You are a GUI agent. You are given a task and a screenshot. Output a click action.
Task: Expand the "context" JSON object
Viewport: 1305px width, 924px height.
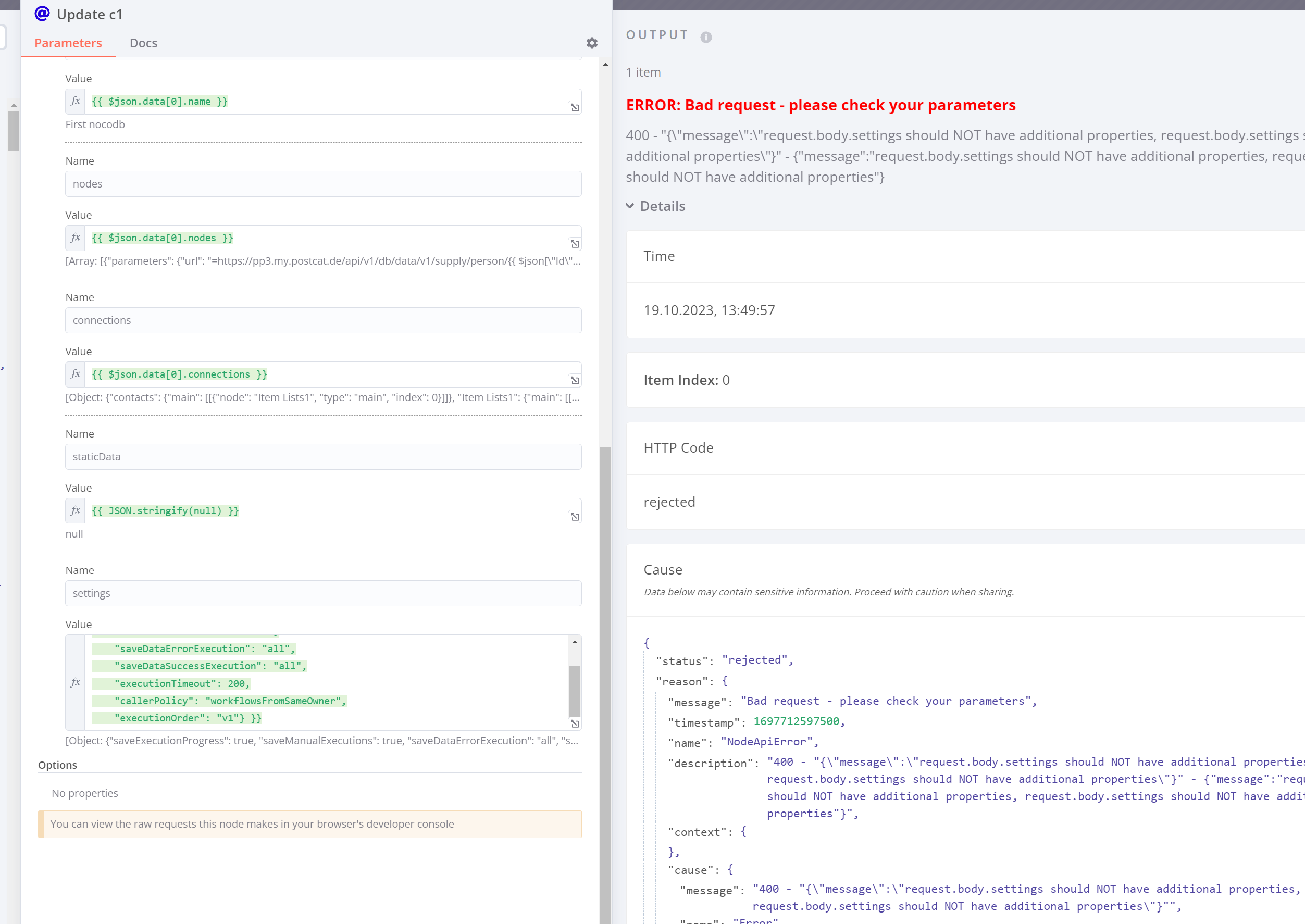point(743,832)
